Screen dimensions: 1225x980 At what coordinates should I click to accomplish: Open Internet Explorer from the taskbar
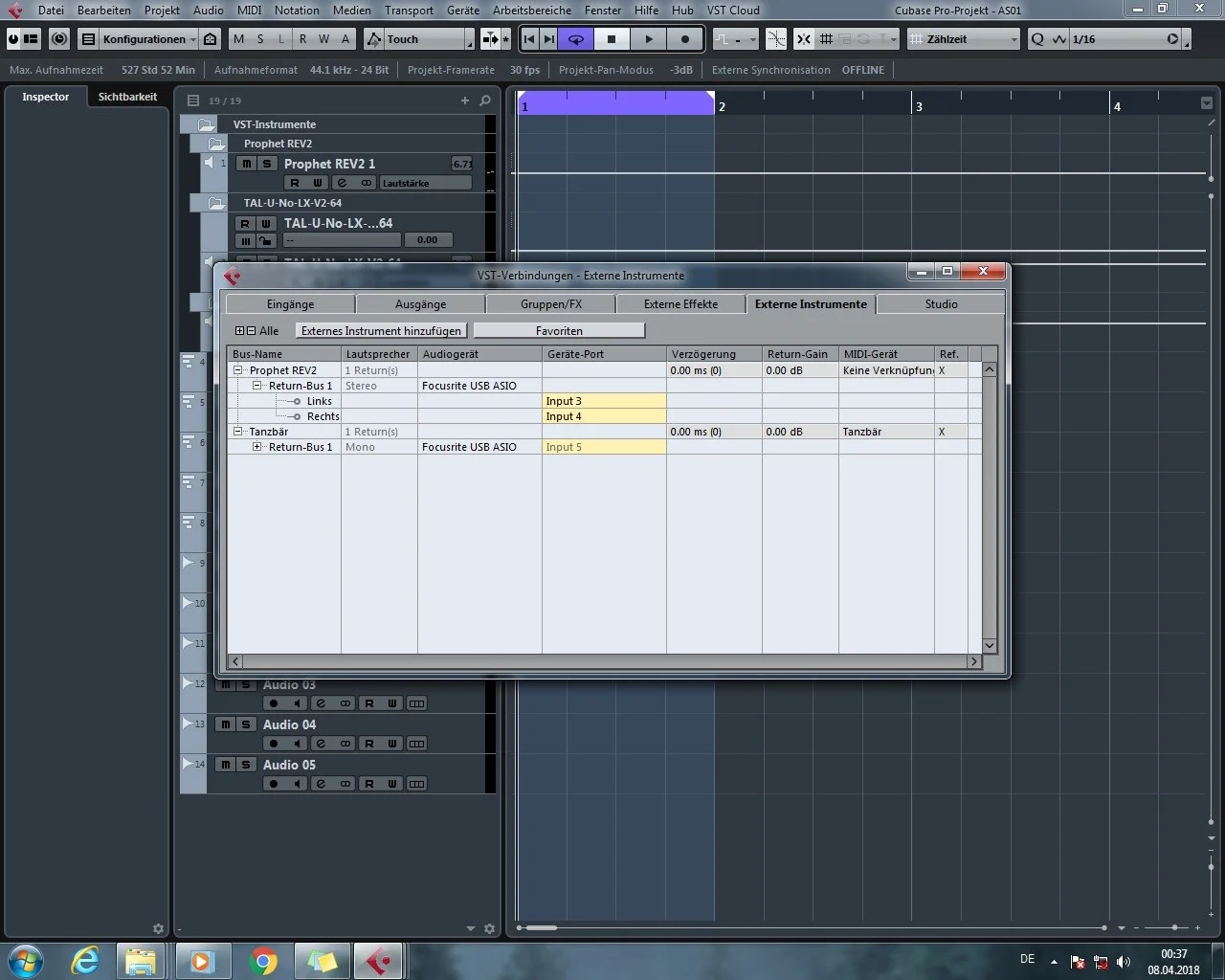[85, 961]
